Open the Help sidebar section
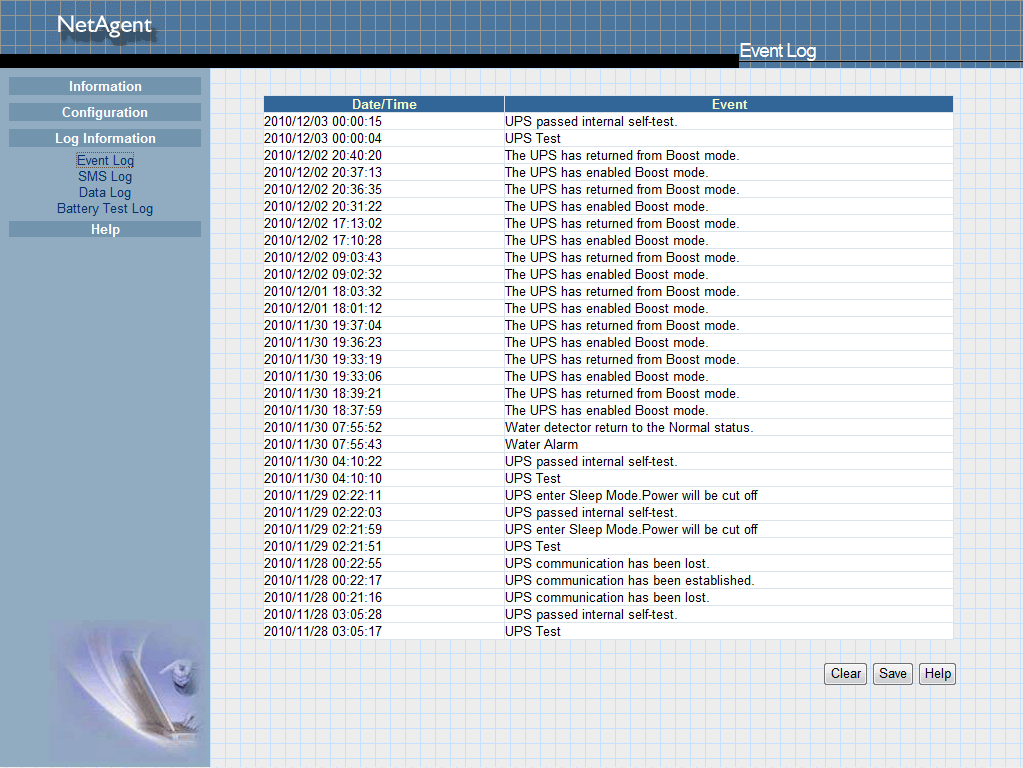The width and height of the screenshot is (1023, 768). (x=105, y=229)
